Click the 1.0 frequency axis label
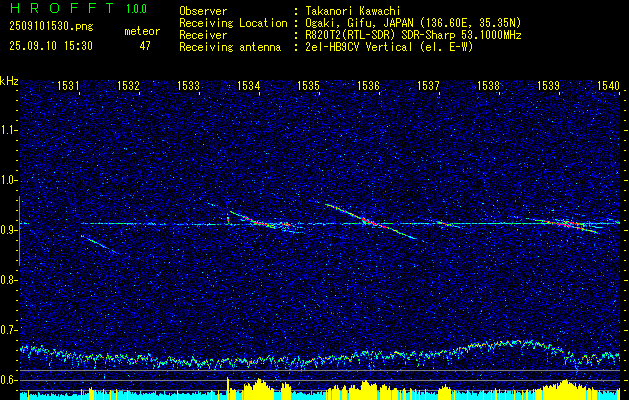Viewport: 629px width, 400px height. (8, 180)
